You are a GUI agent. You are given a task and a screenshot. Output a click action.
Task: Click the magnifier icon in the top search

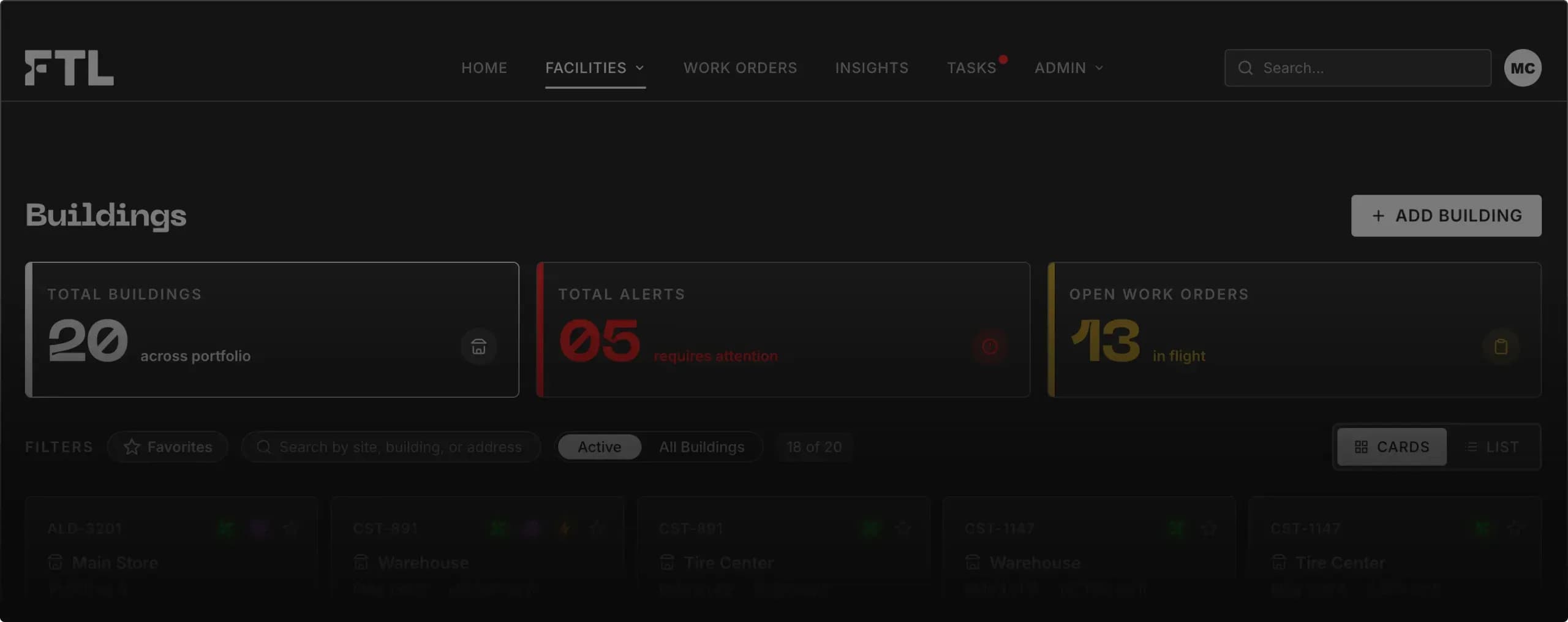pos(1245,68)
